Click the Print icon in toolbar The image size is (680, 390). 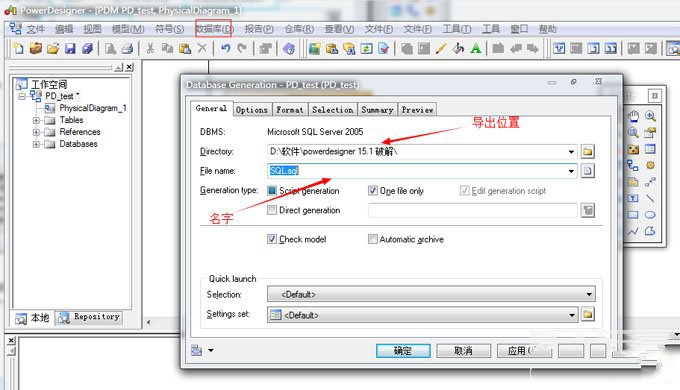click(x=127, y=49)
